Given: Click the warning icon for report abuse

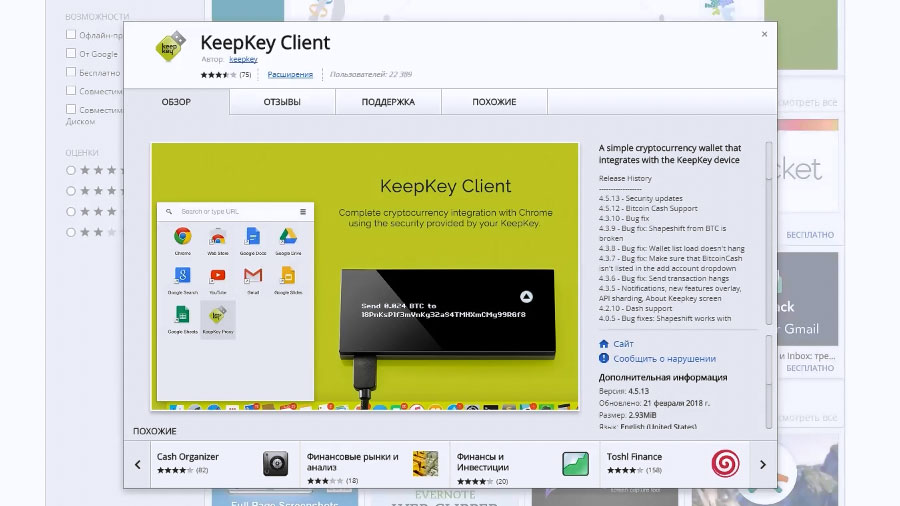Looking at the screenshot, I should tap(604, 358).
